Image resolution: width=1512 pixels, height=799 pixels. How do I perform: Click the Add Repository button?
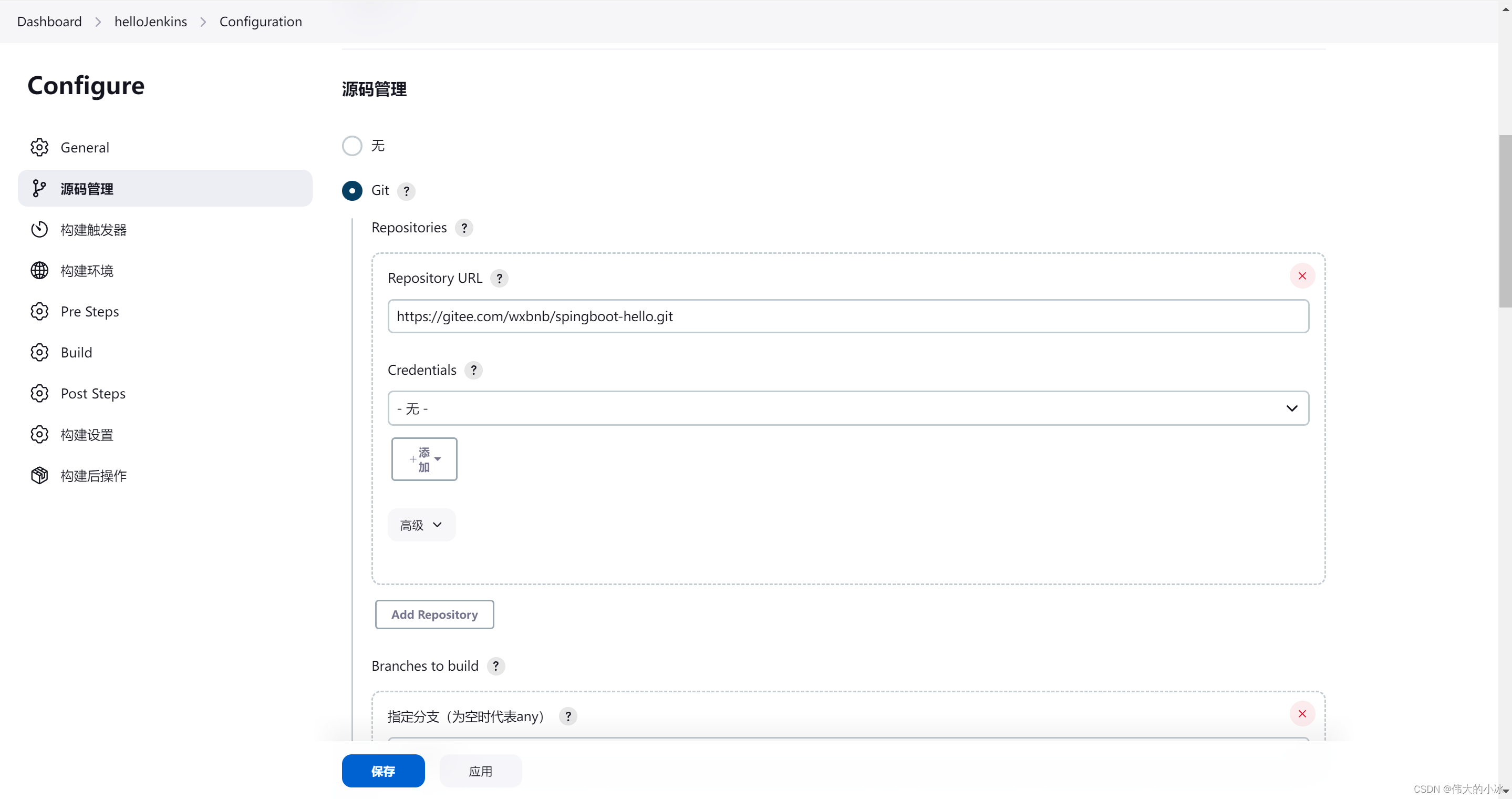[x=434, y=614]
